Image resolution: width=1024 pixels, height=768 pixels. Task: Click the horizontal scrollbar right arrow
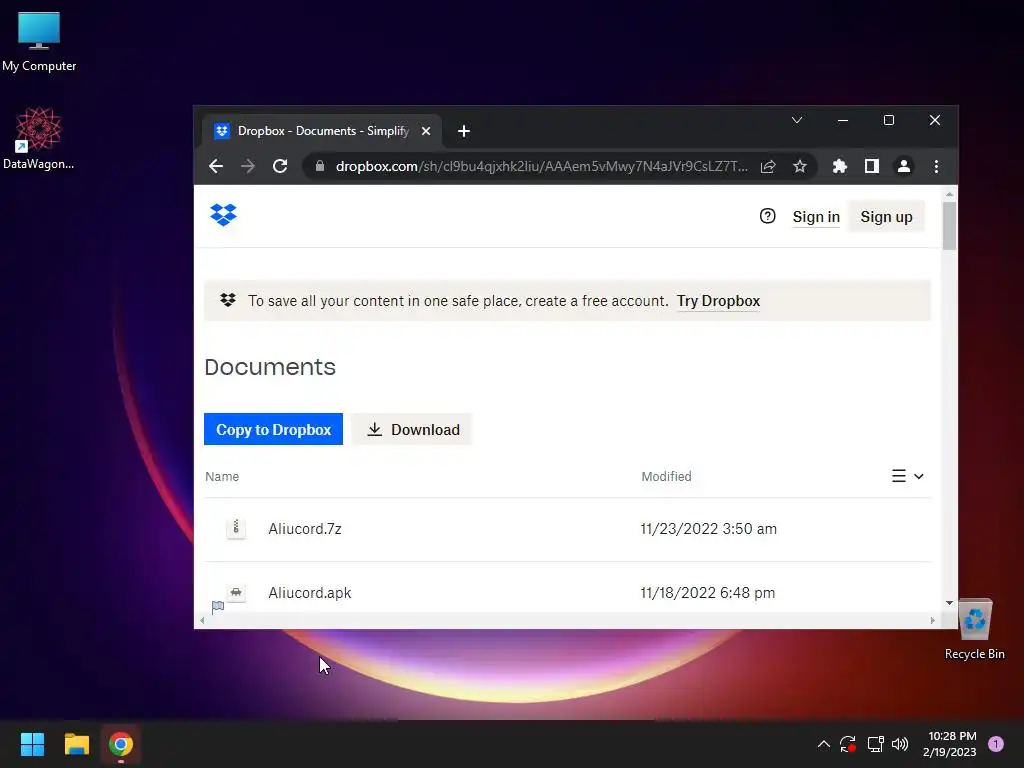click(x=932, y=620)
